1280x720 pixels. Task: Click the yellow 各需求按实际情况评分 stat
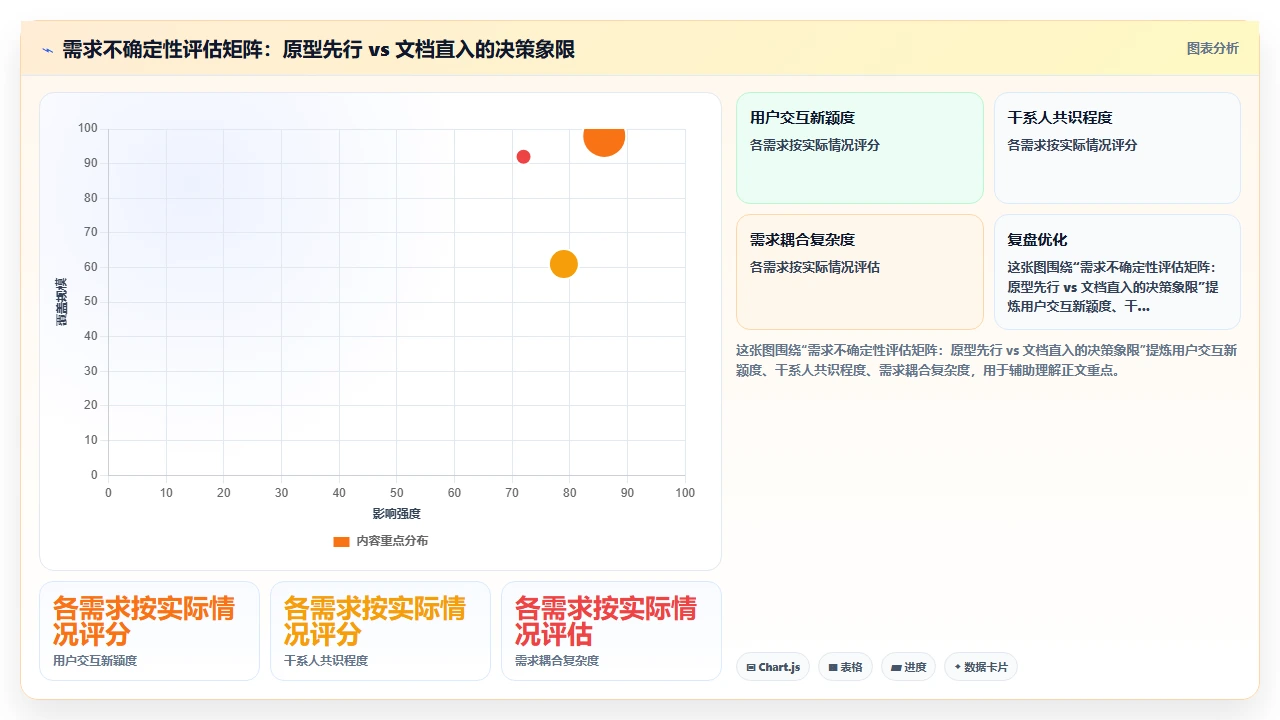click(375, 621)
